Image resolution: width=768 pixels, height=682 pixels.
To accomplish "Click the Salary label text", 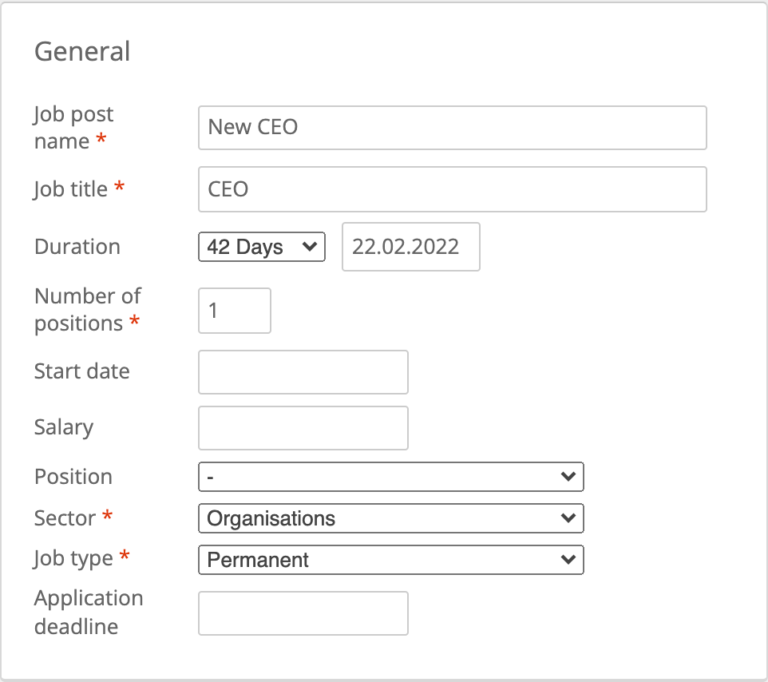I will click(63, 427).
